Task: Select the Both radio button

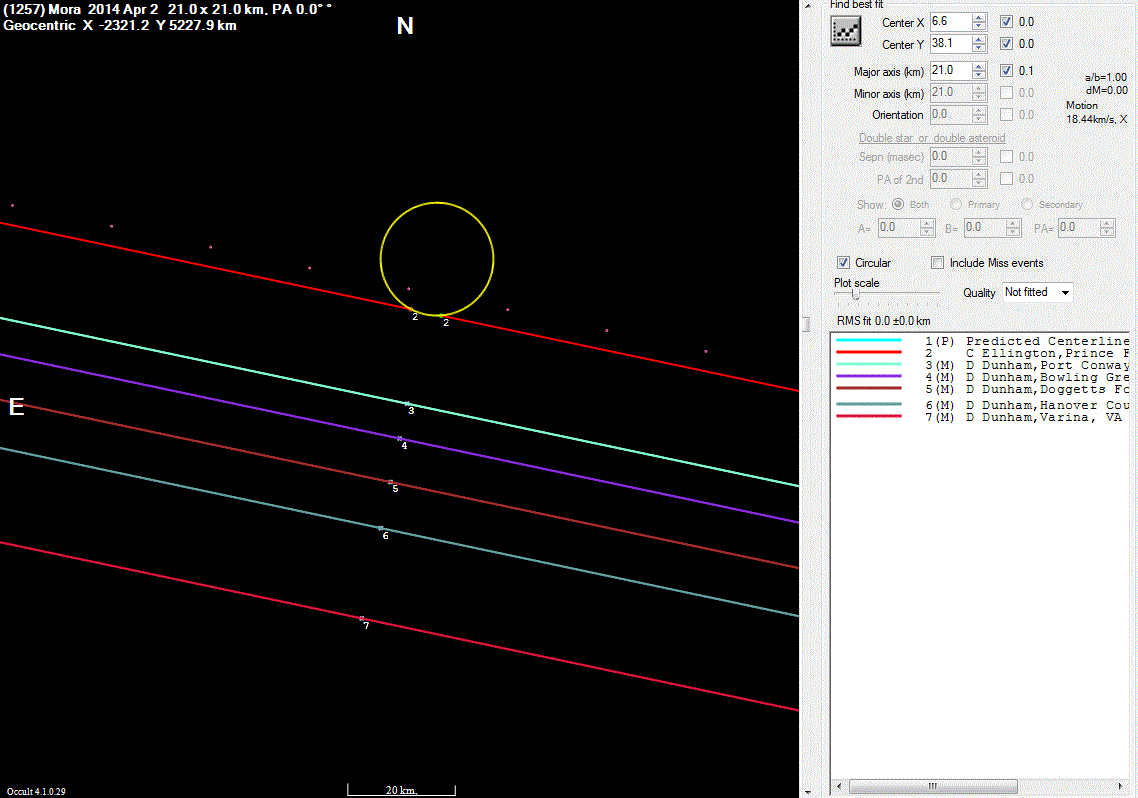Action: coord(898,205)
